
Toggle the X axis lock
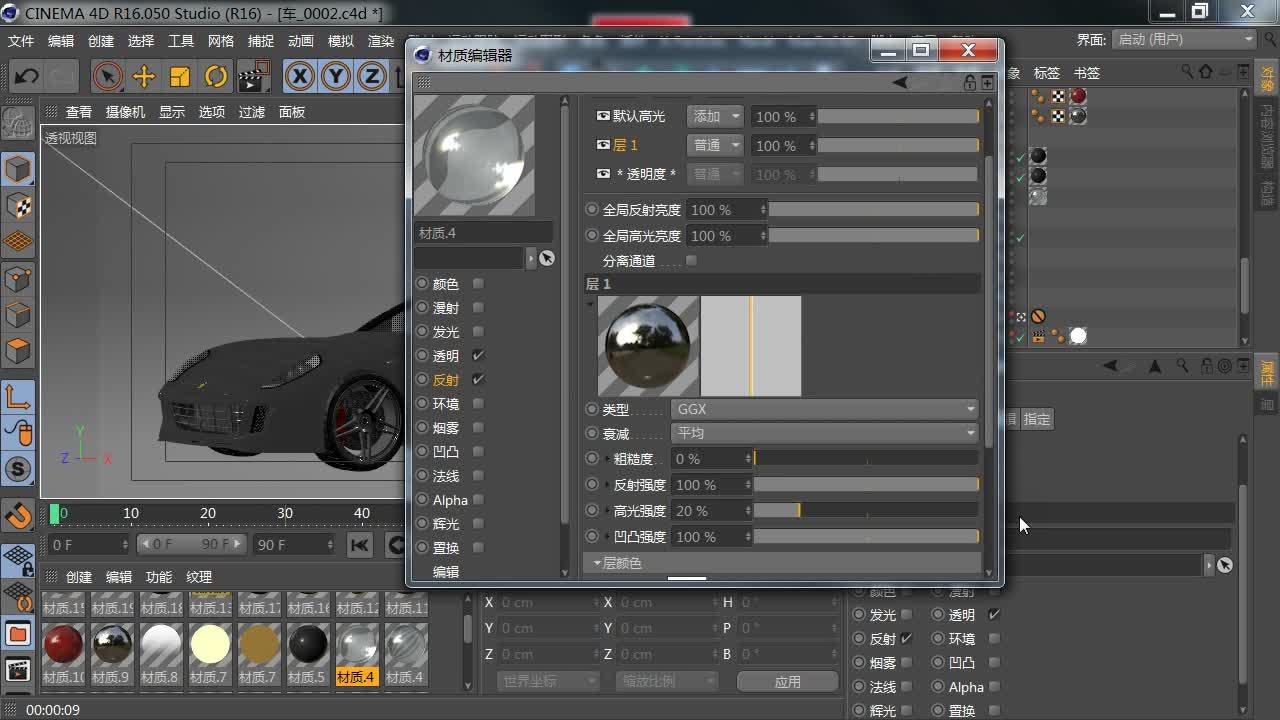pyautogui.click(x=299, y=76)
